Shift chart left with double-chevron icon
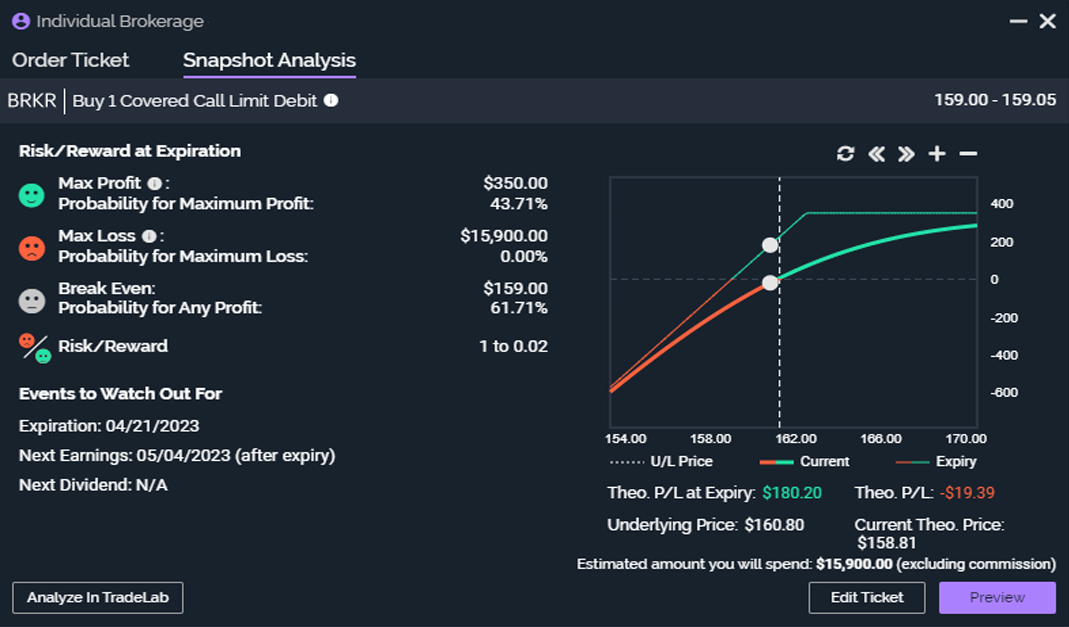1069x627 pixels. [877, 154]
